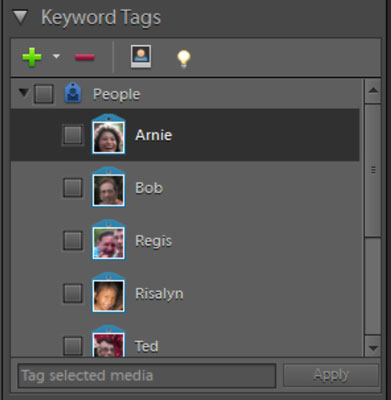Select the Regis tag label

pyautogui.click(x=154, y=241)
